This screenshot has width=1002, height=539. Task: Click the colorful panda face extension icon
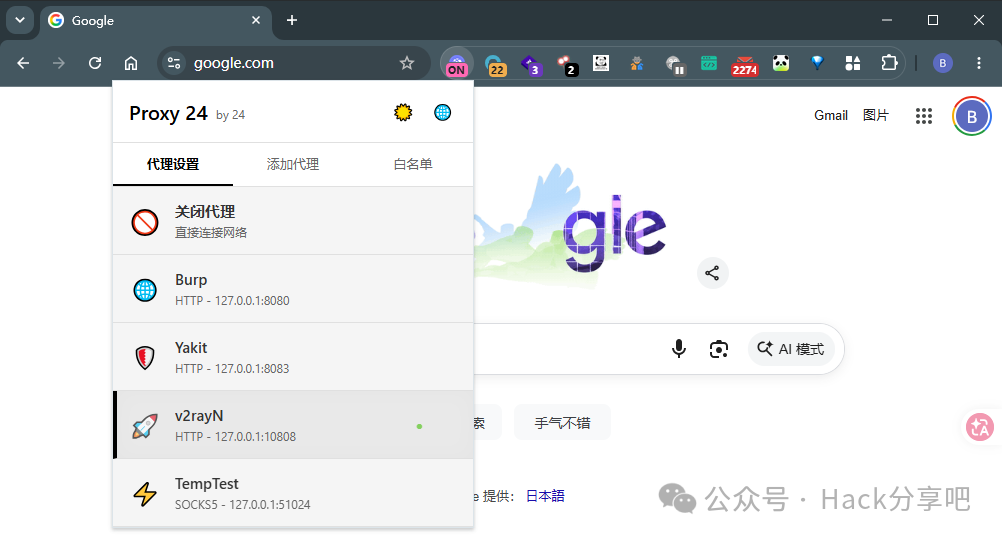point(781,63)
